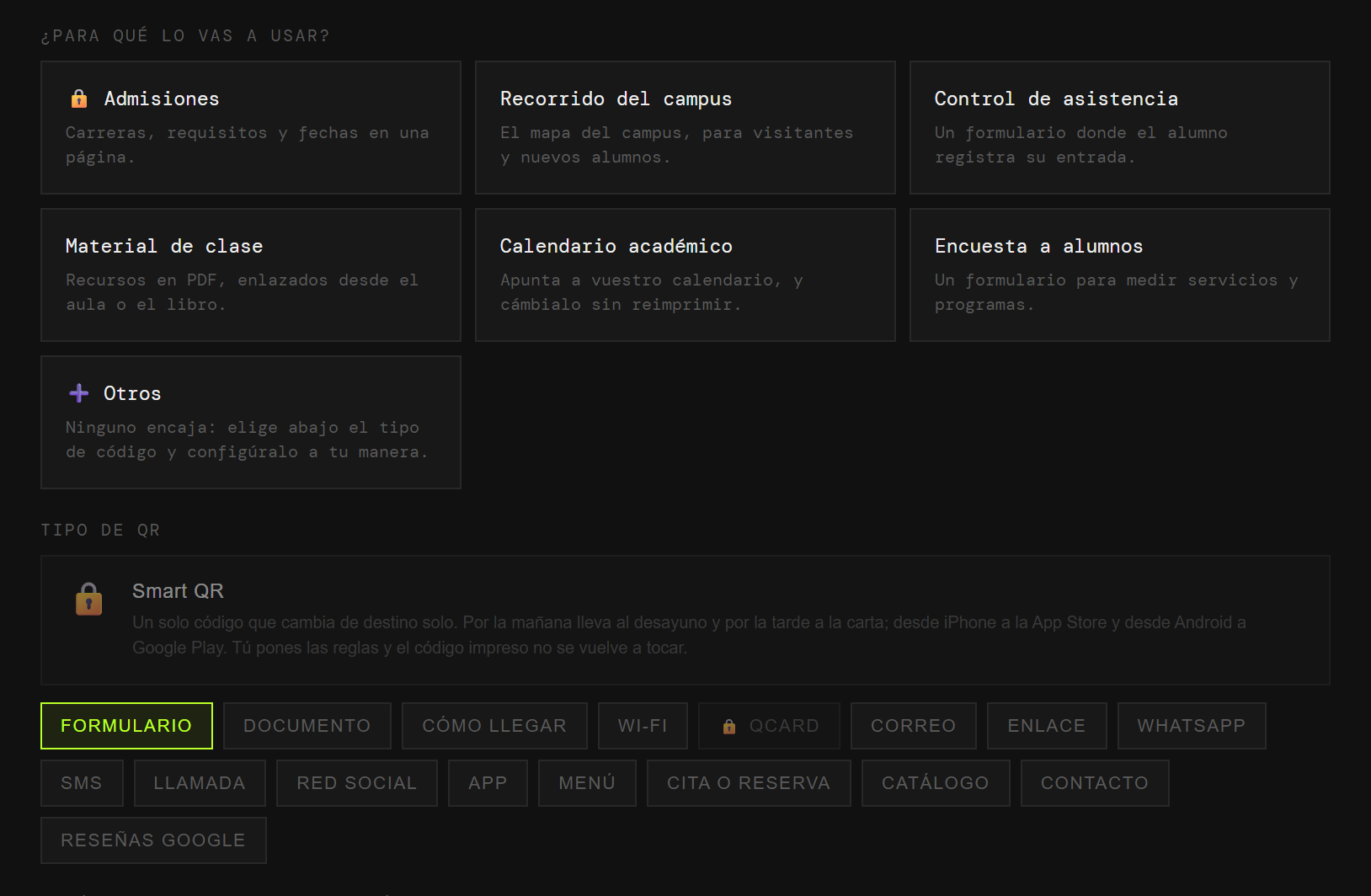Screen dimensions: 1371x896
Task: Select the CÓMO LLEGAR QR type
Action: click(x=494, y=726)
